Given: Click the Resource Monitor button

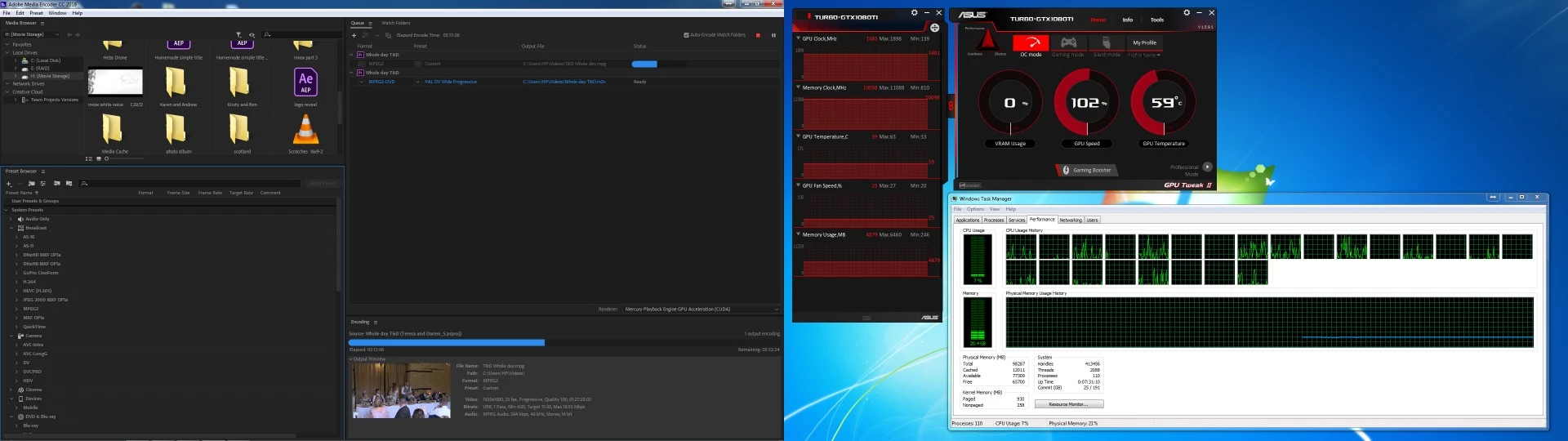Looking at the screenshot, I should [1069, 404].
